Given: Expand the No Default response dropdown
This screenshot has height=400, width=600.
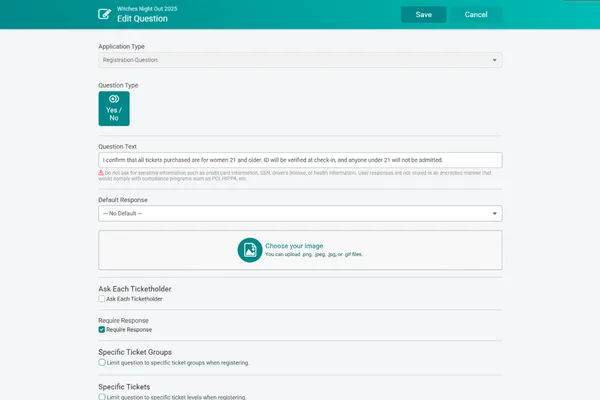Looking at the screenshot, I should pyautogui.click(x=299, y=213).
